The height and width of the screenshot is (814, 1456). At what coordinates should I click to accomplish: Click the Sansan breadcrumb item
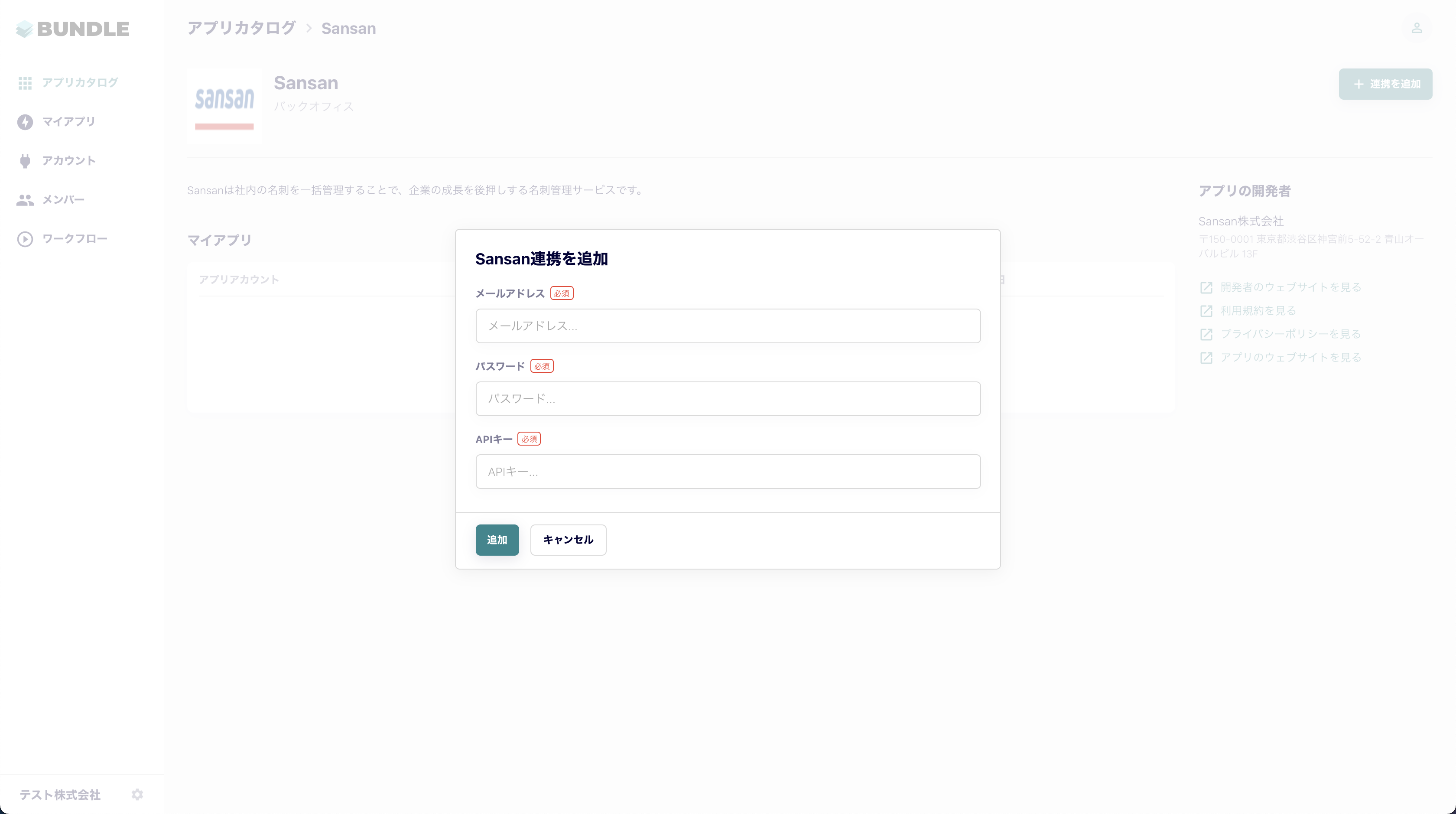tap(349, 28)
